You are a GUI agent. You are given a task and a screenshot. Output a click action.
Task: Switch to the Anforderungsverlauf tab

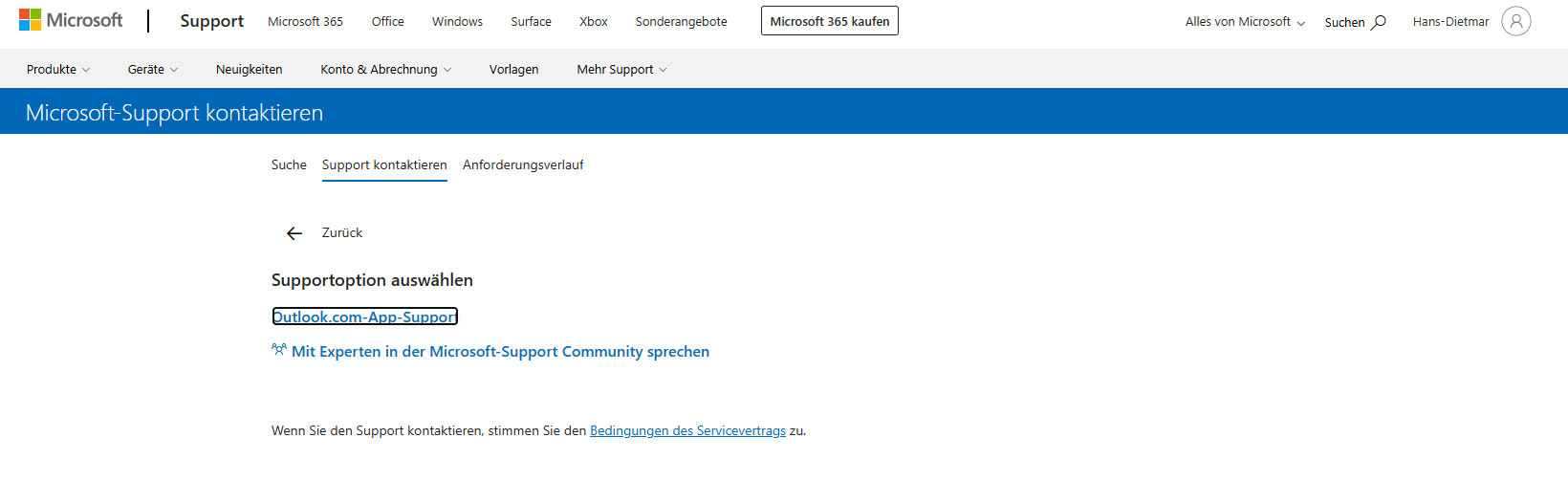point(523,165)
